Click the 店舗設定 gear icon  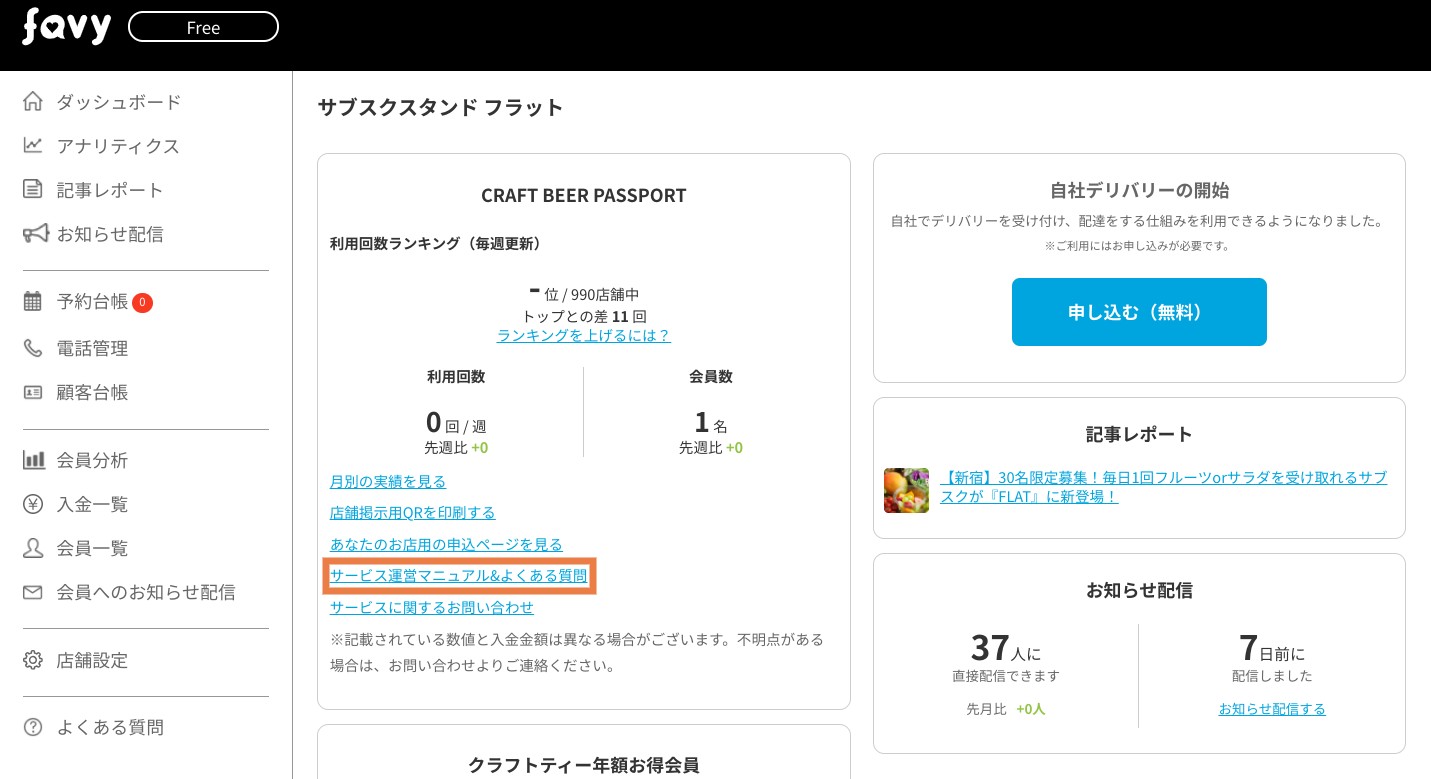[x=33, y=660]
